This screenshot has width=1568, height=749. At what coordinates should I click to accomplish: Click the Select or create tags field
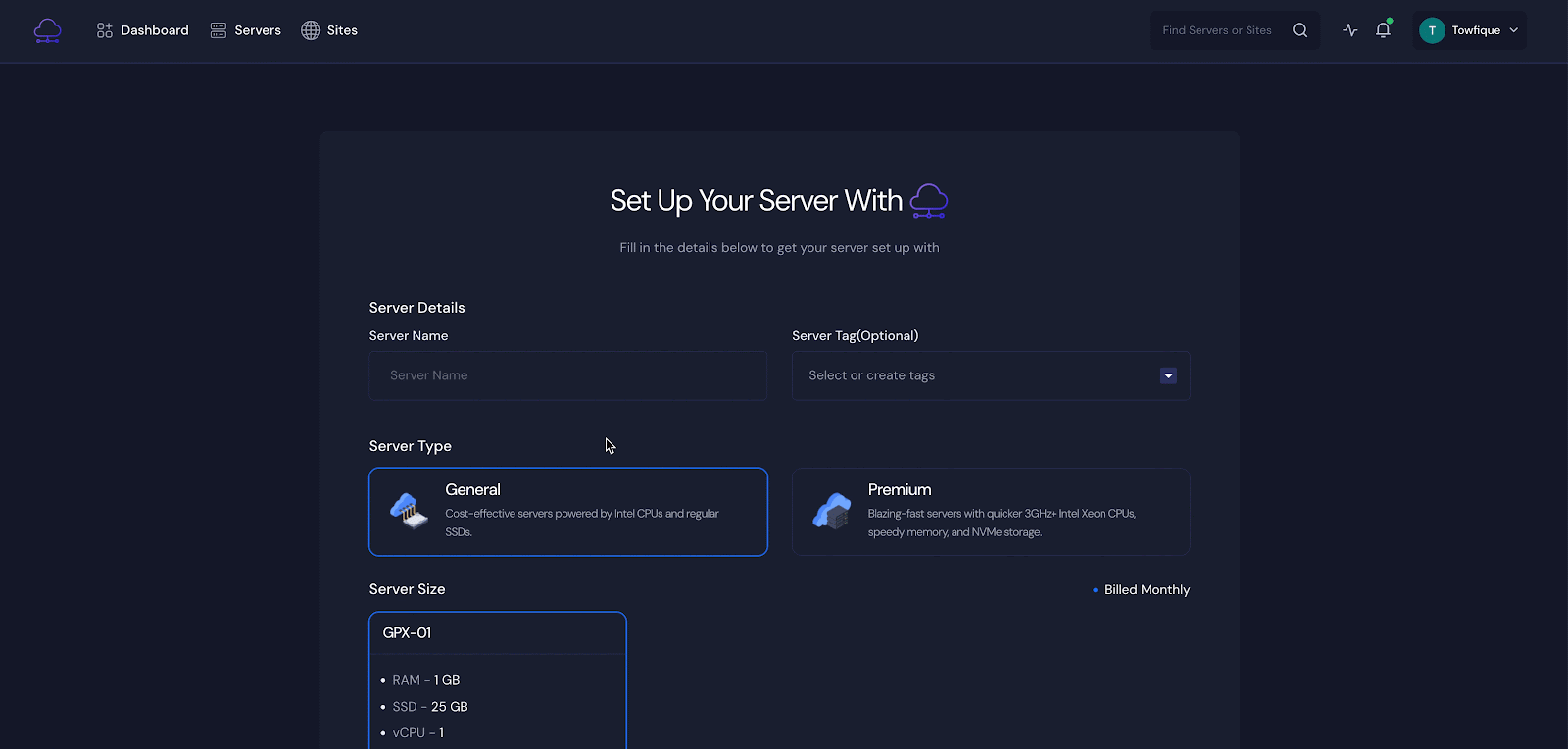[x=970, y=375]
